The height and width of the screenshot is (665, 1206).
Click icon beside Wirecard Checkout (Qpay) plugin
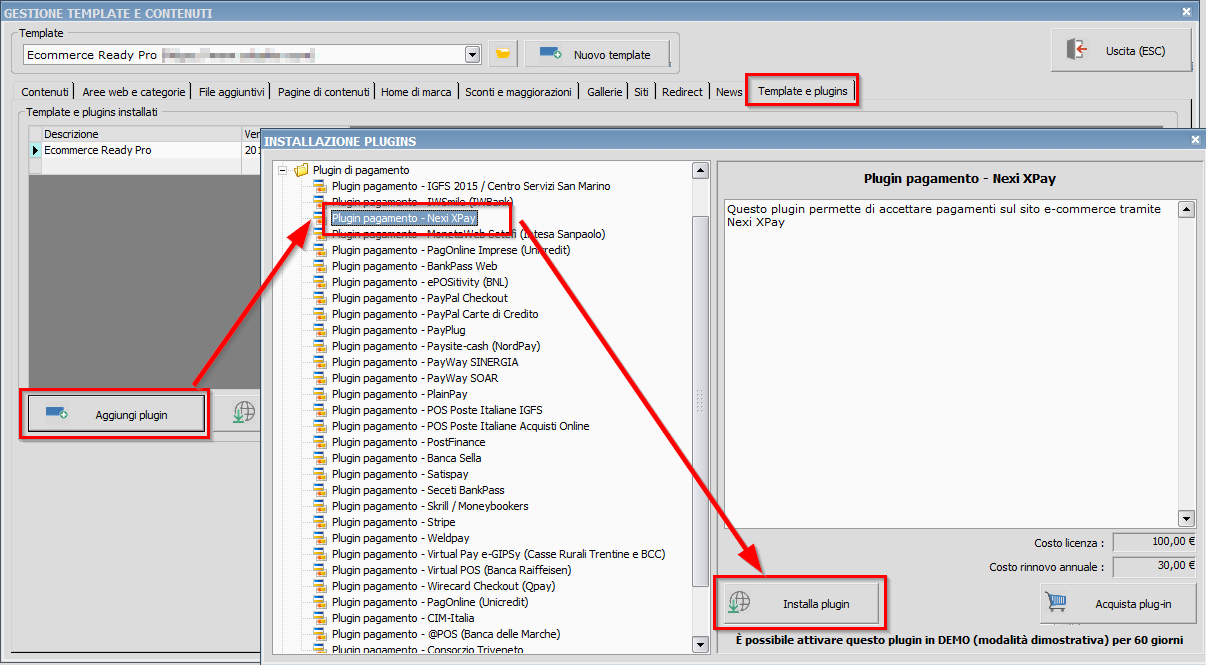click(320, 586)
